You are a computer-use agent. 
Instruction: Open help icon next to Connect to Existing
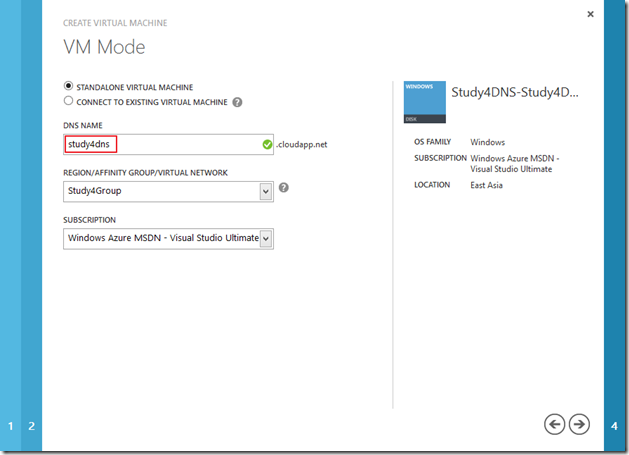[237, 102]
